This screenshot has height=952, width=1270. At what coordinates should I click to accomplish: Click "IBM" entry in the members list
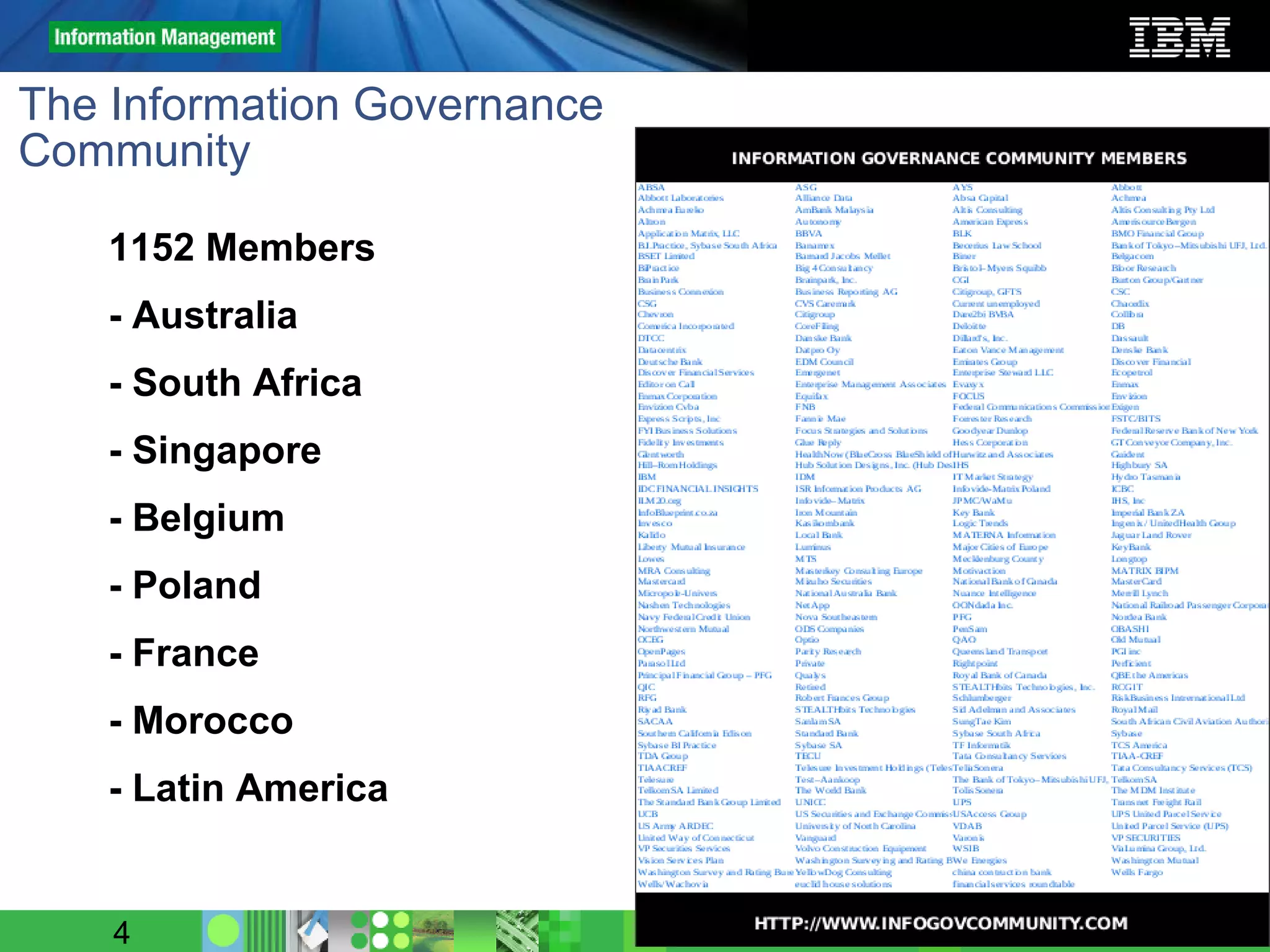pos(647,477)
